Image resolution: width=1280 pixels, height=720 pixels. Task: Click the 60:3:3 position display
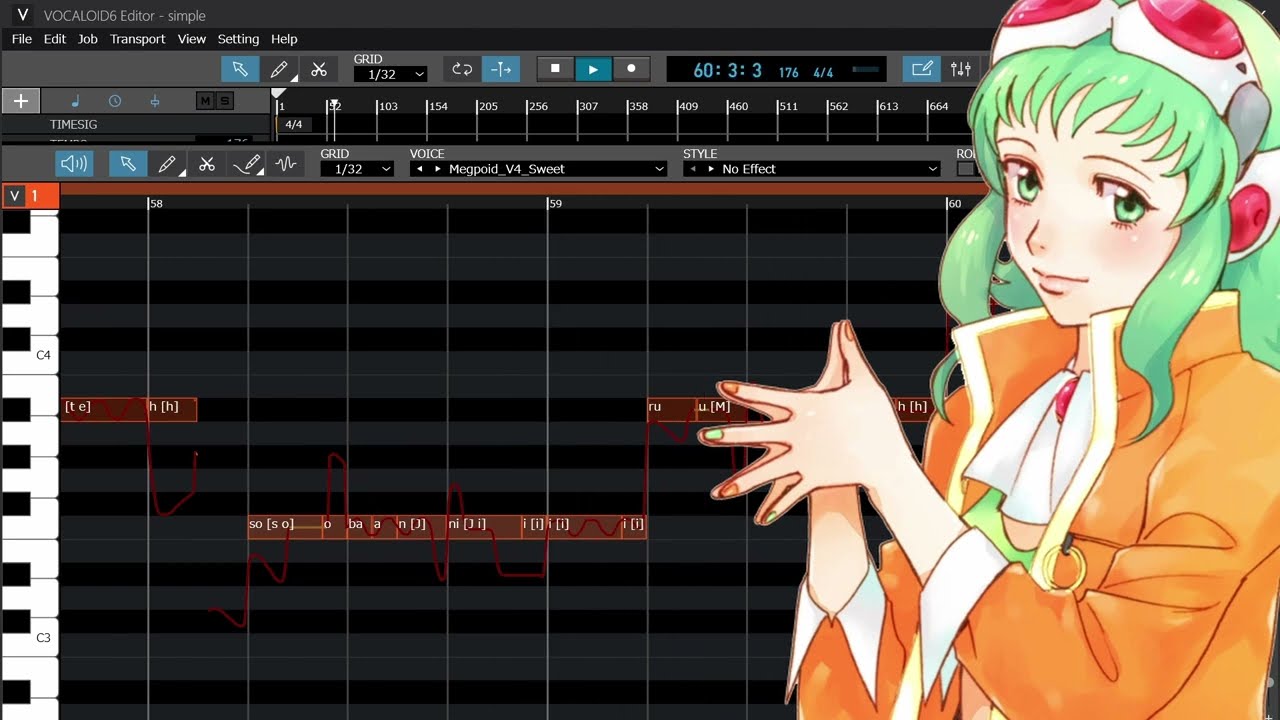tap(728, 70)
